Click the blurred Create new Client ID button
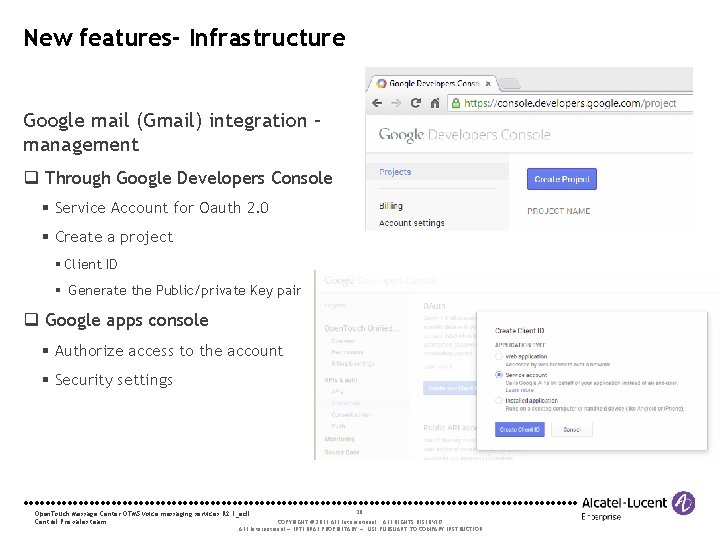Screen dimensions: 720x540 pyautogui.click(x=450, y=388)
